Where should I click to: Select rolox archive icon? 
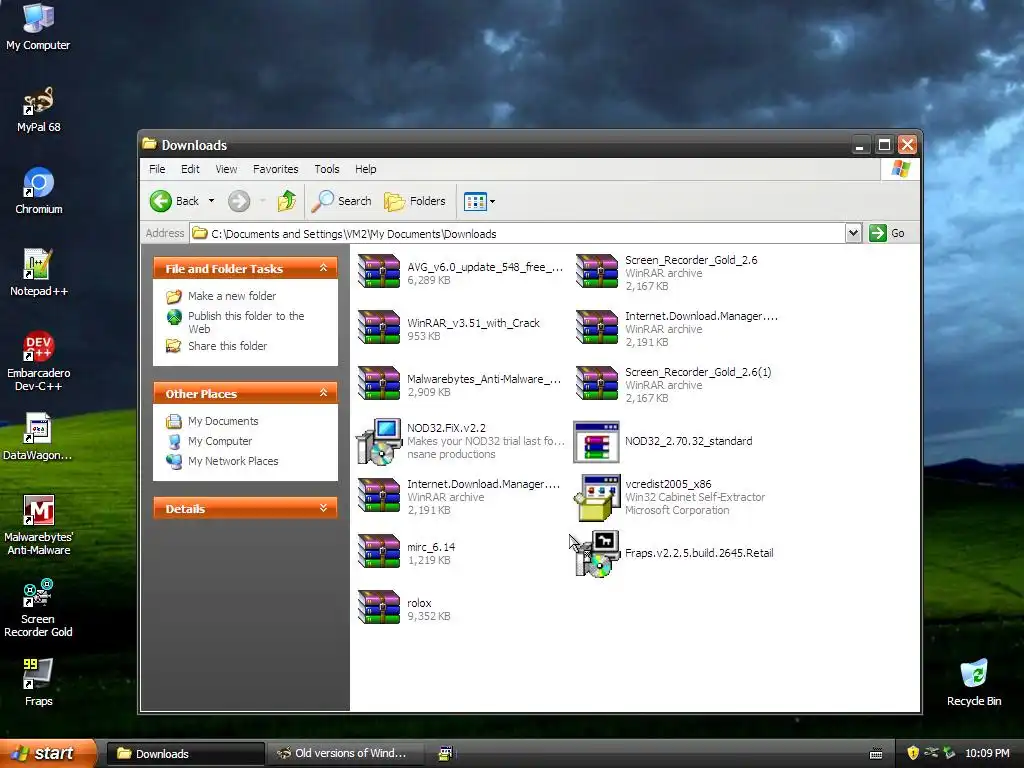point(379,607)
